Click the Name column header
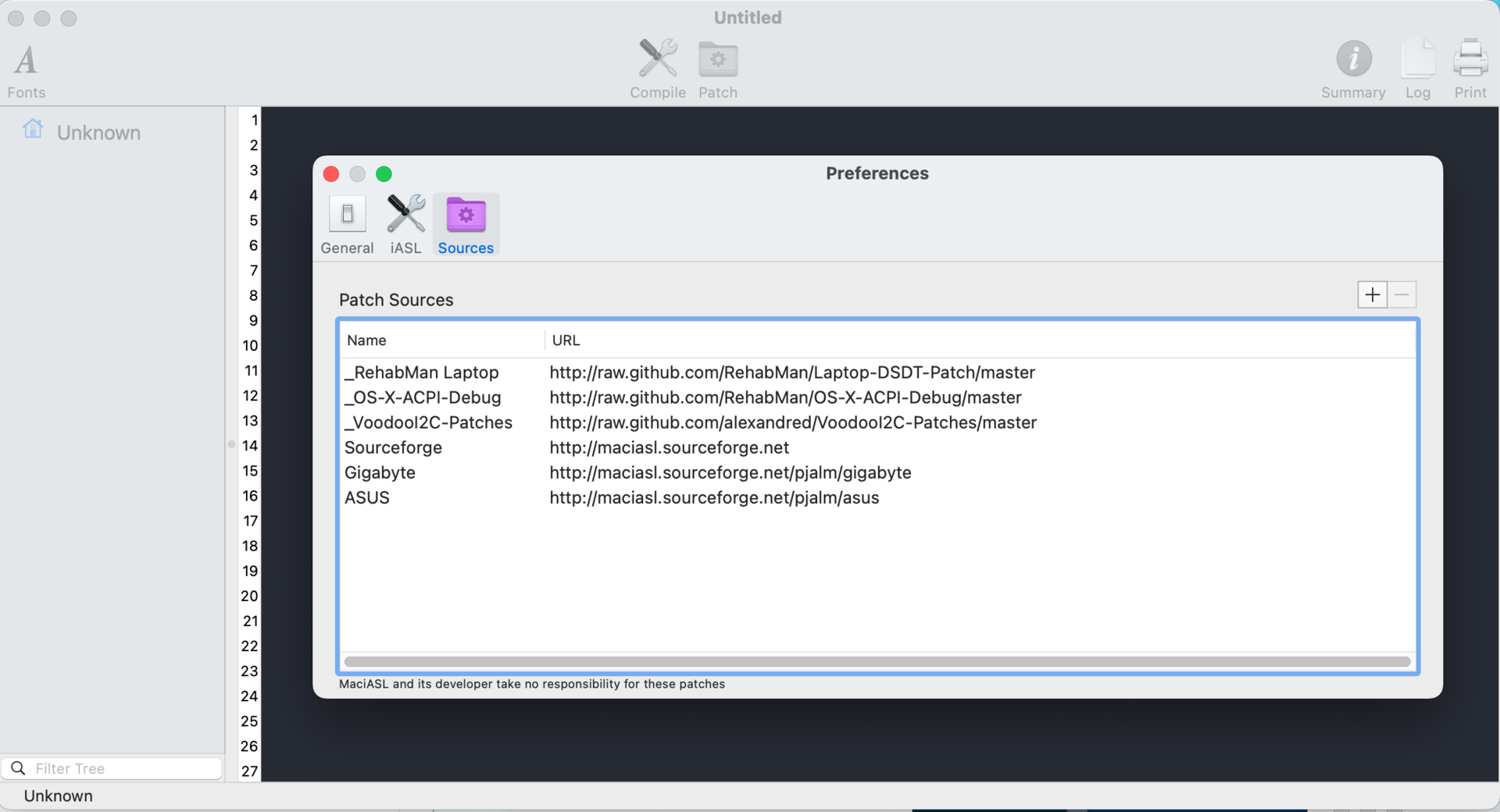This screenshot has width=1500, height=812. pos(442,340)
